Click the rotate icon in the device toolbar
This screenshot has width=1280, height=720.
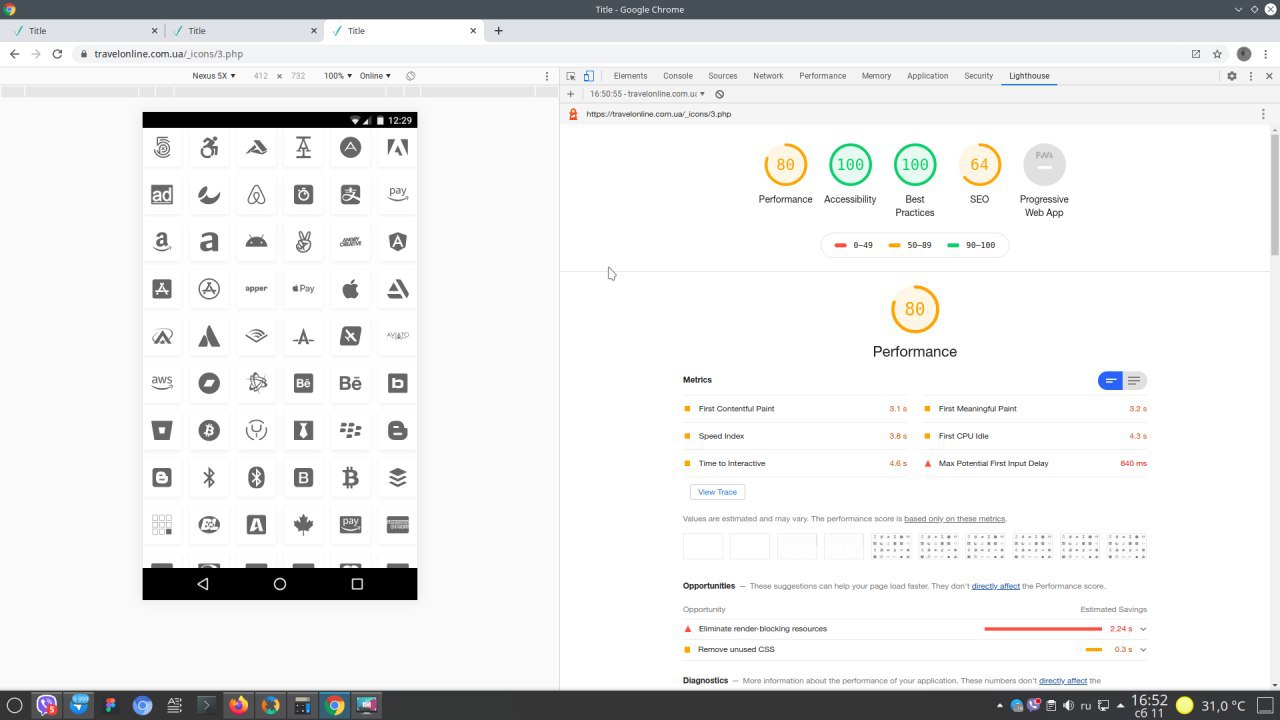pyautogui.click(x=410, y=76)
